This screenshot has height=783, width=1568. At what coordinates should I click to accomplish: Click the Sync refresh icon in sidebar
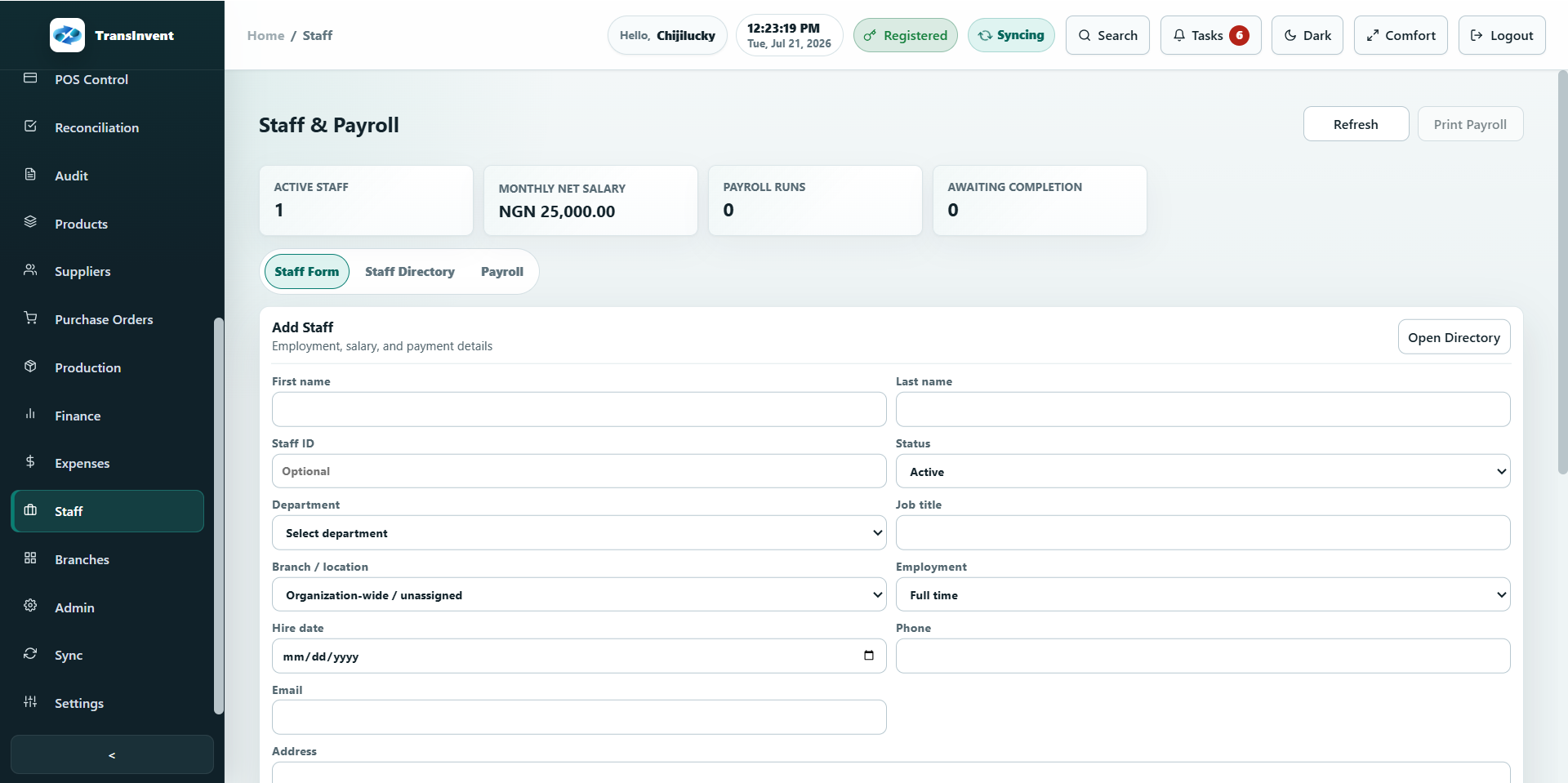point(30,654)
